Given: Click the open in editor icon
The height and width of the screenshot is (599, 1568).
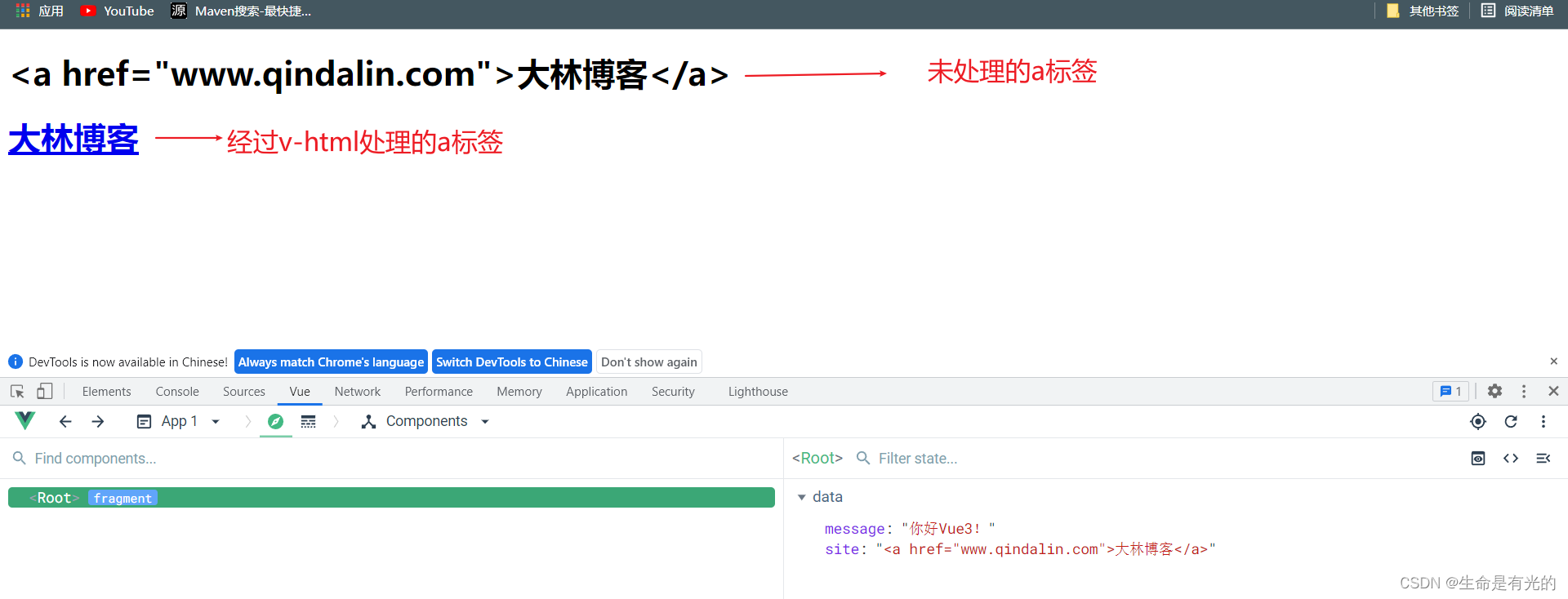Looking at the screenshot, I should click(x=1543, y=459).
